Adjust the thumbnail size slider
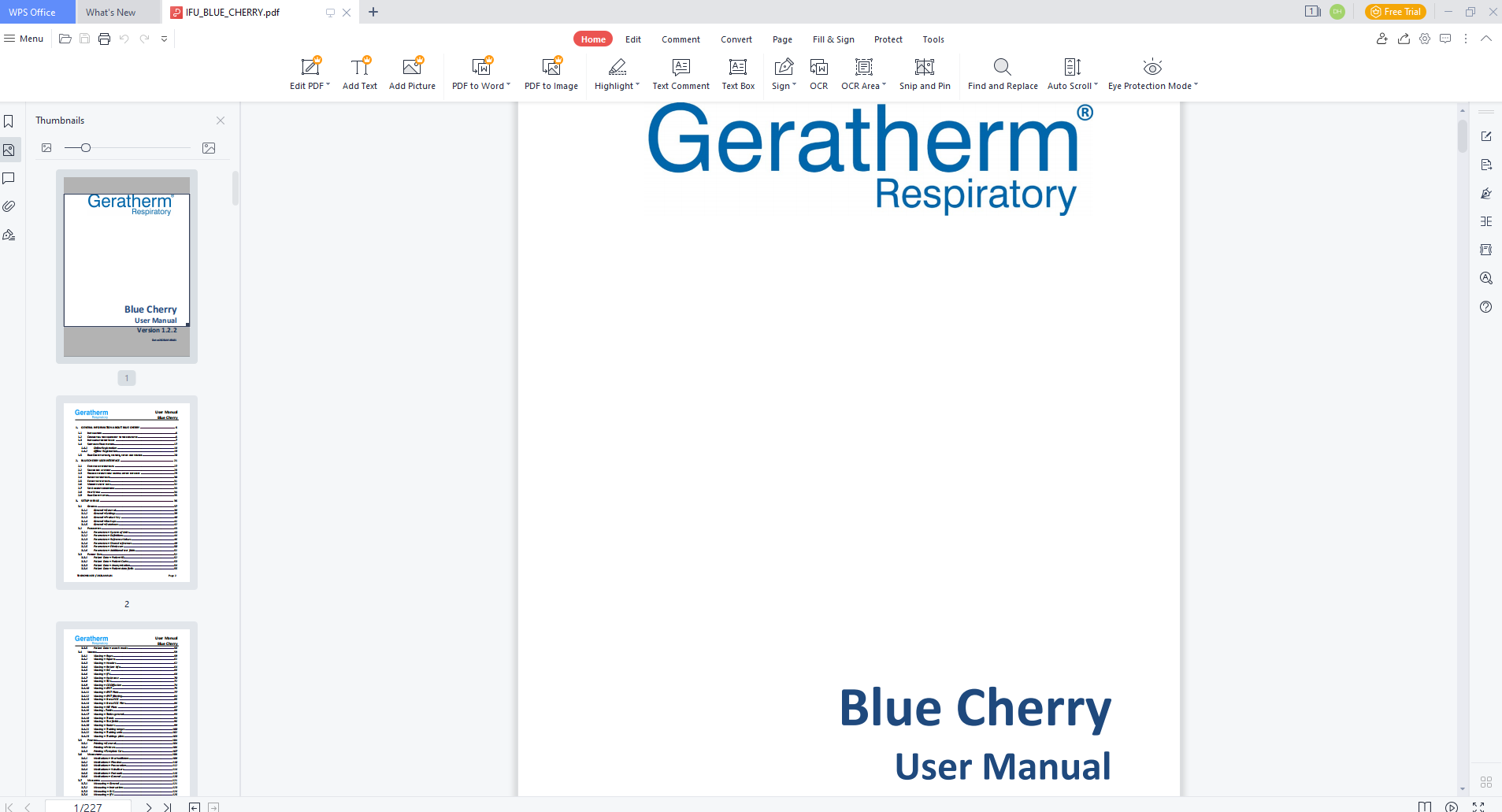 (86, 148)
